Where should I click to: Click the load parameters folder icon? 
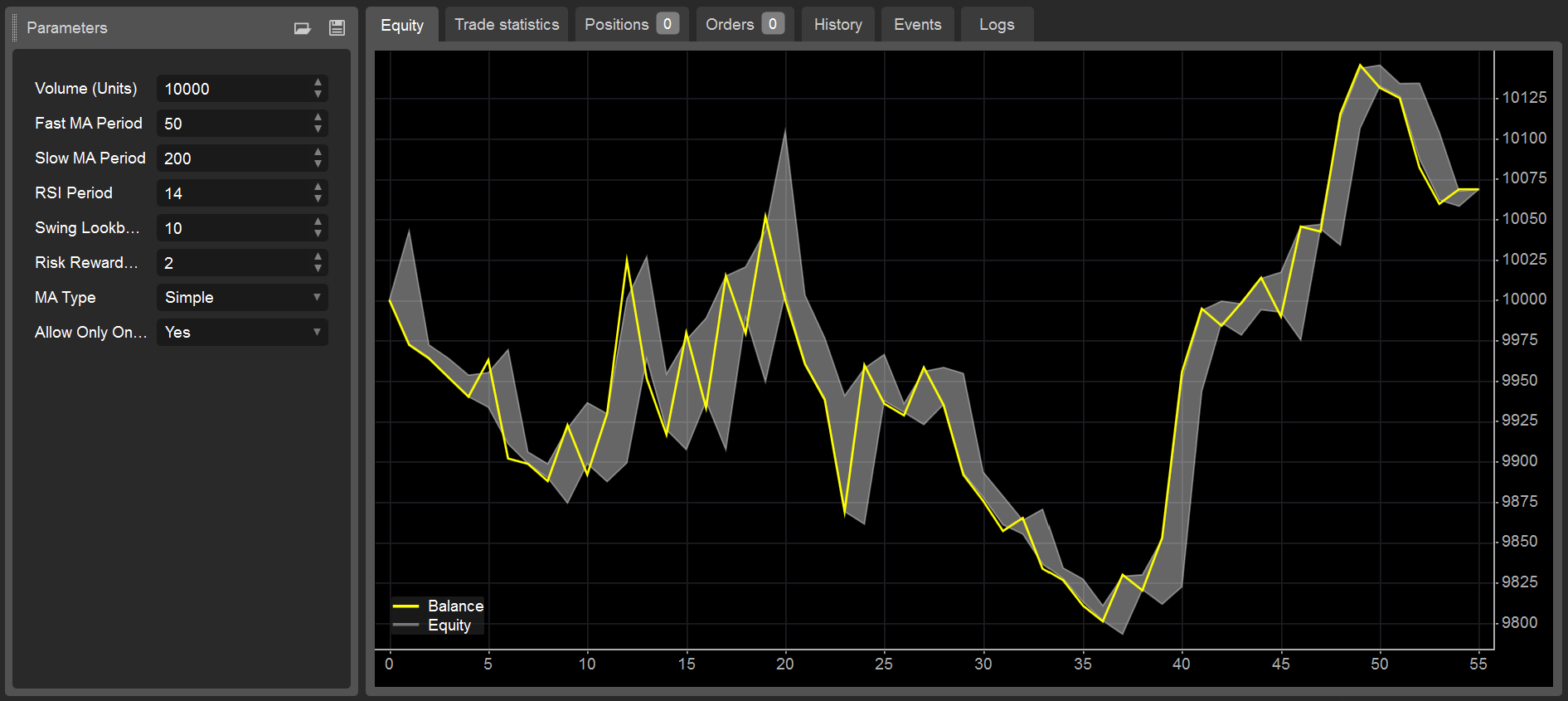tap(302, 28)
